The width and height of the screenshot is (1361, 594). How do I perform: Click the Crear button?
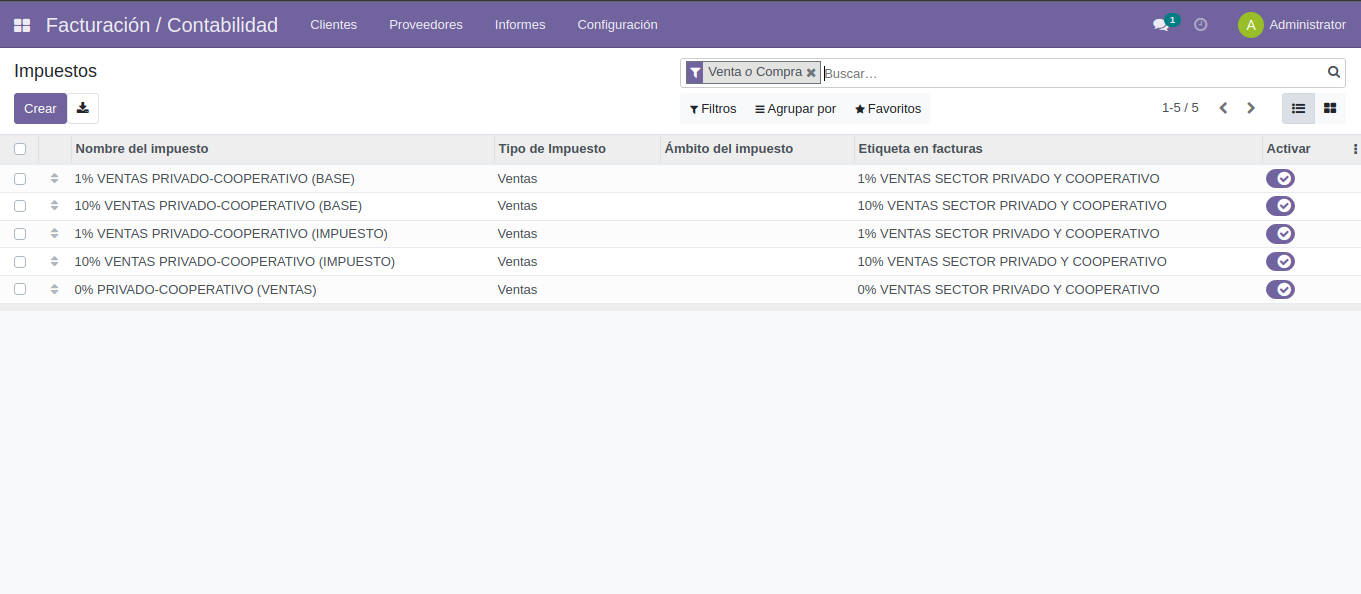(x=40, y=108)
